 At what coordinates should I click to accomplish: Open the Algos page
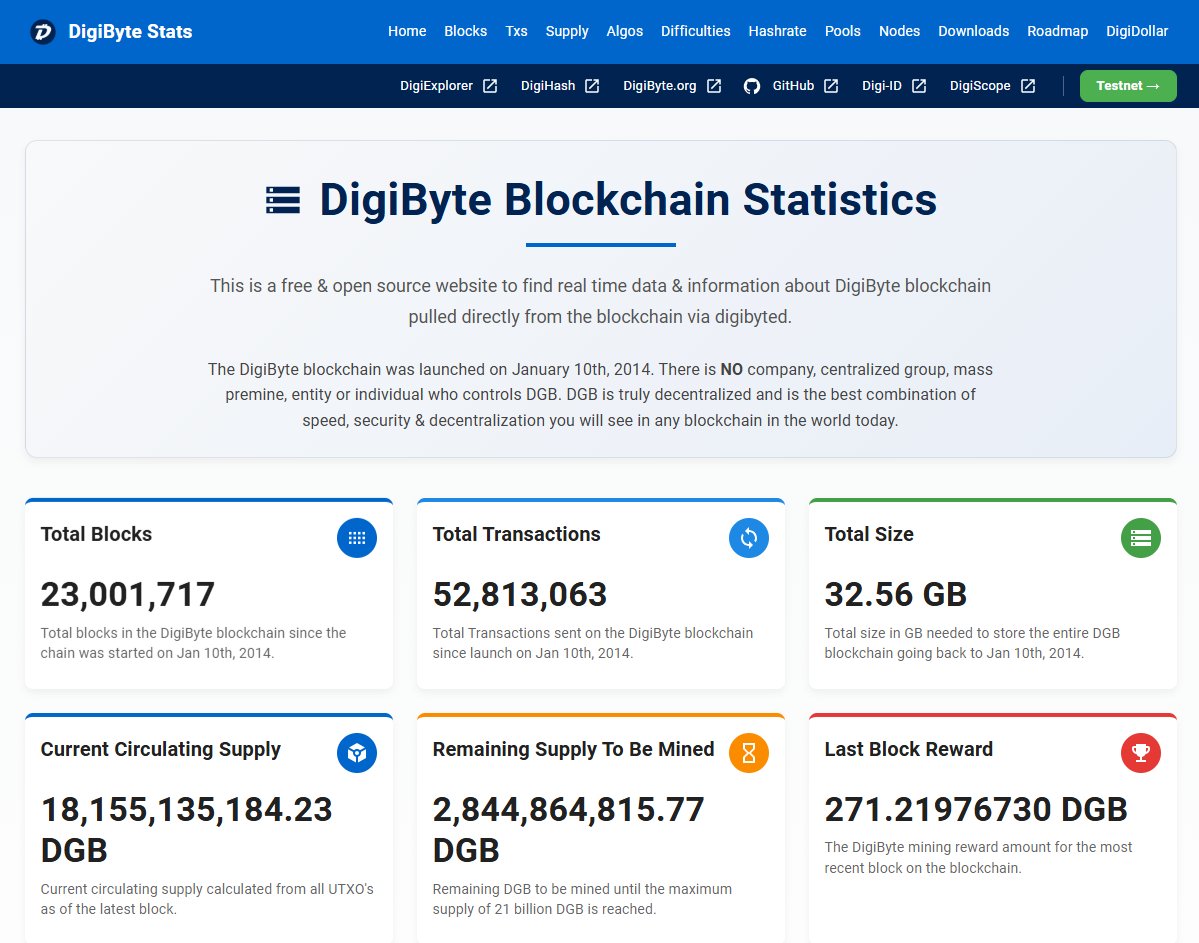point(625,31)
